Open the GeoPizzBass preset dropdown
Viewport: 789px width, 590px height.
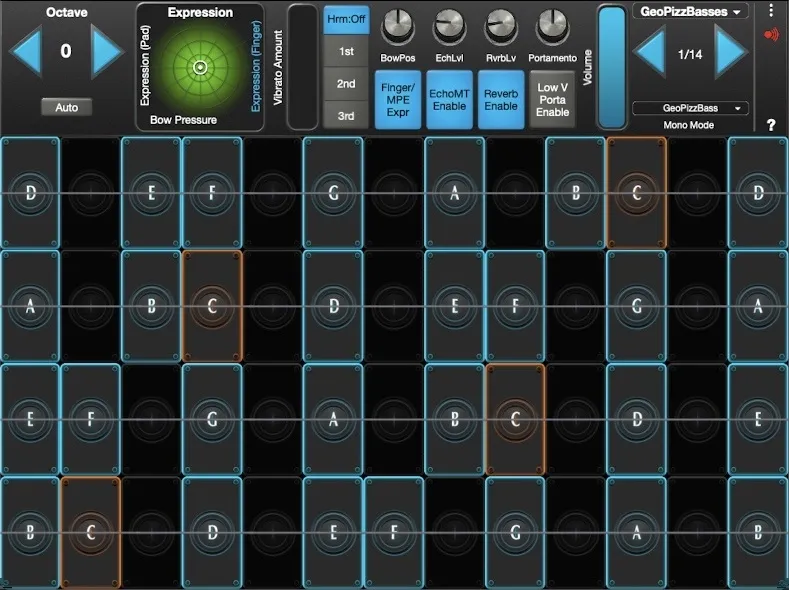690,108
